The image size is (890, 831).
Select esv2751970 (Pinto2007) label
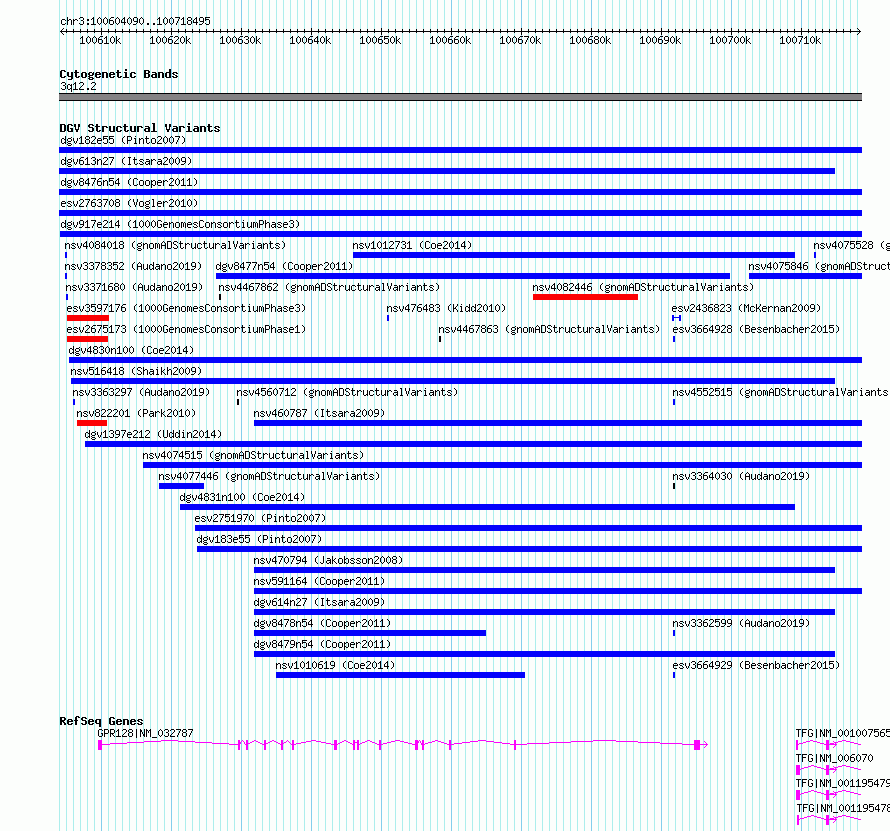point(261,518)
